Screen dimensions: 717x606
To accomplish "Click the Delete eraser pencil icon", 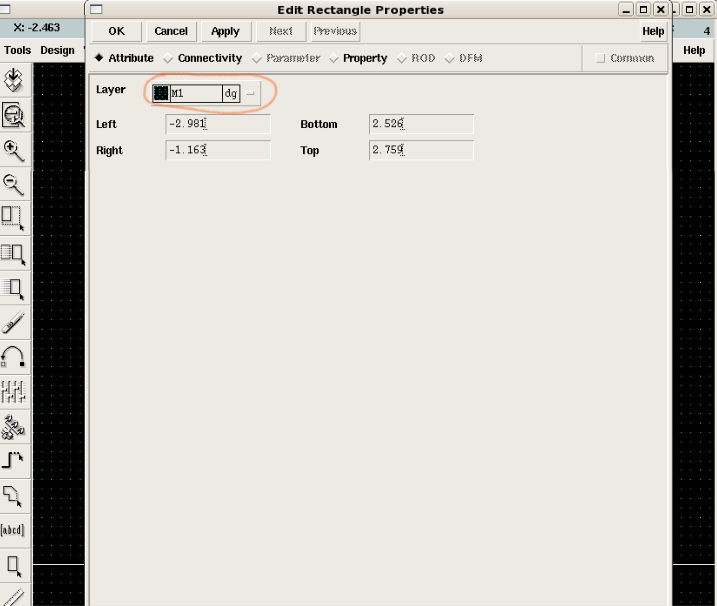I will click(x=14, y=322).
